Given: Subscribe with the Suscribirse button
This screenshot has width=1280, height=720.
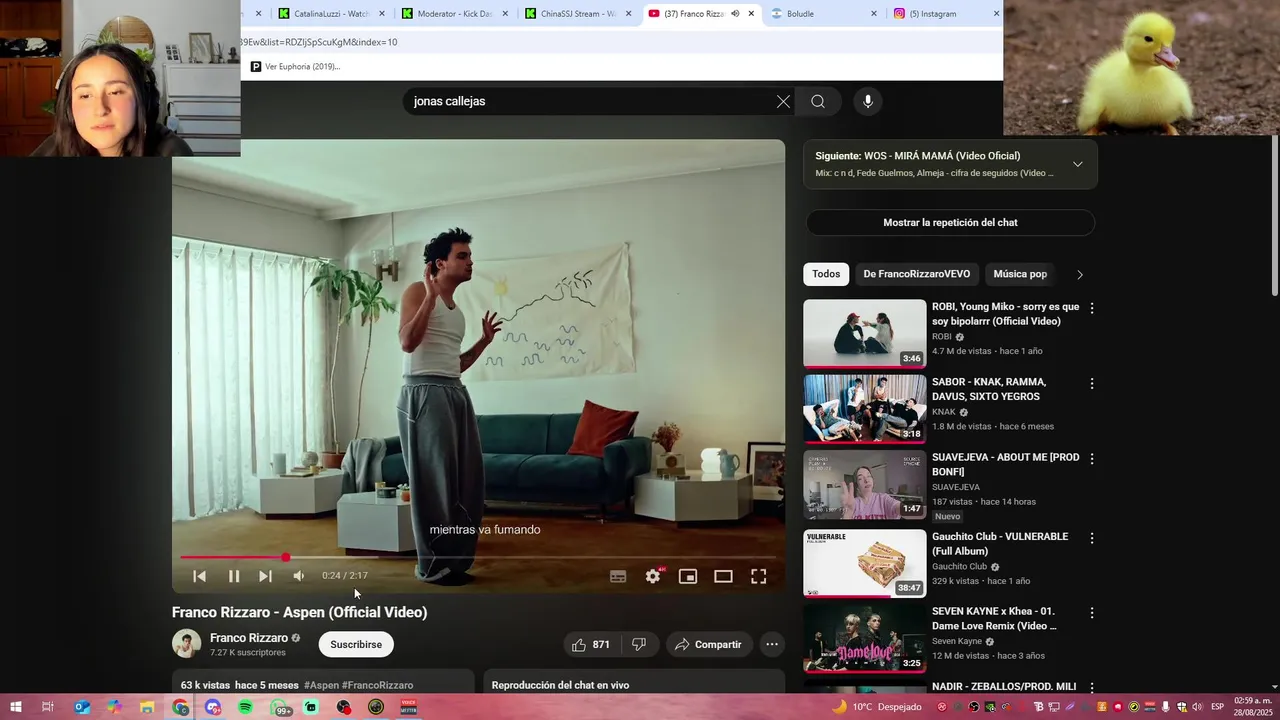Looking at the screenshot, I should point(356,645).
